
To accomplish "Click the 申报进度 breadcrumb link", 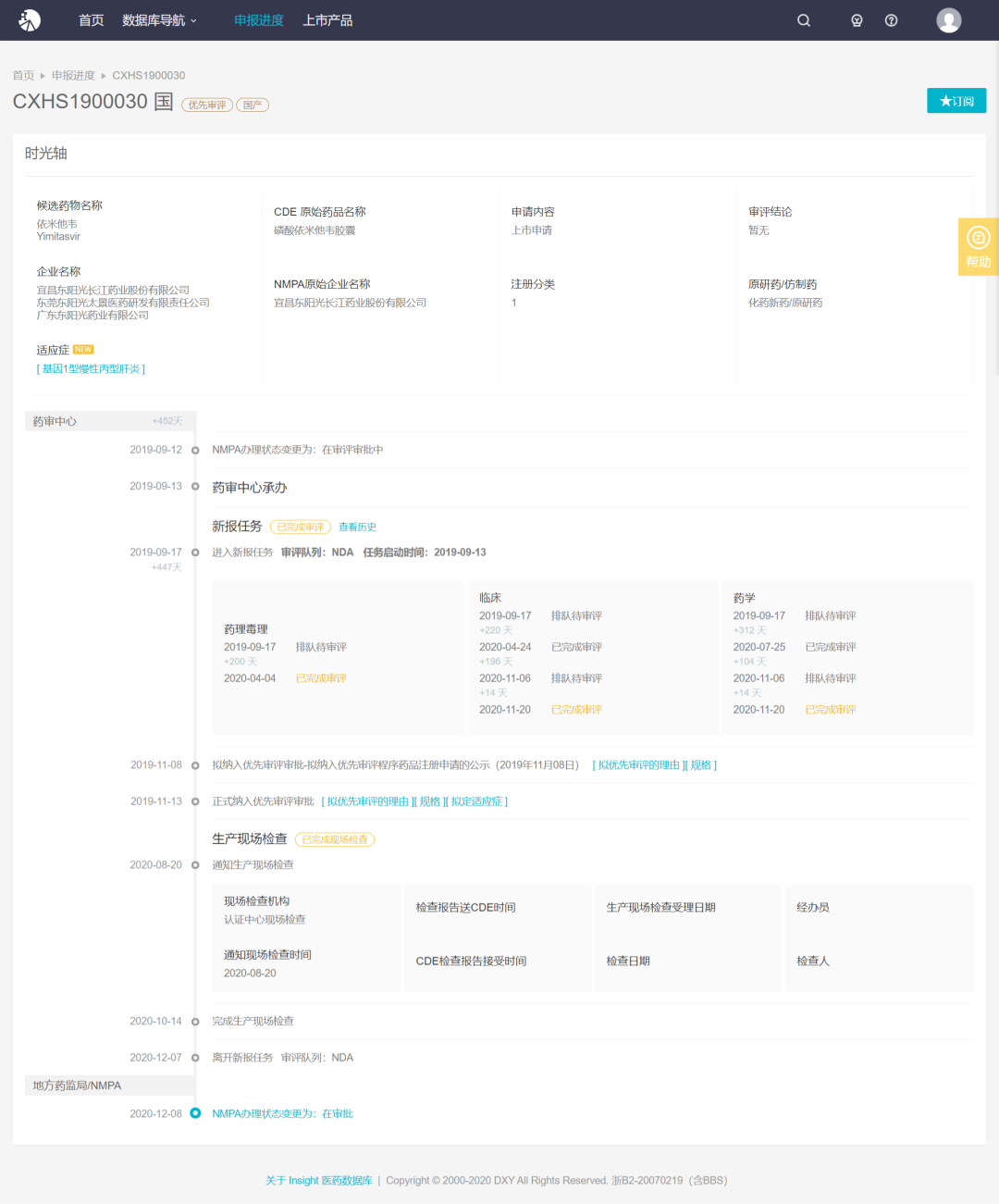I will 73,76.
